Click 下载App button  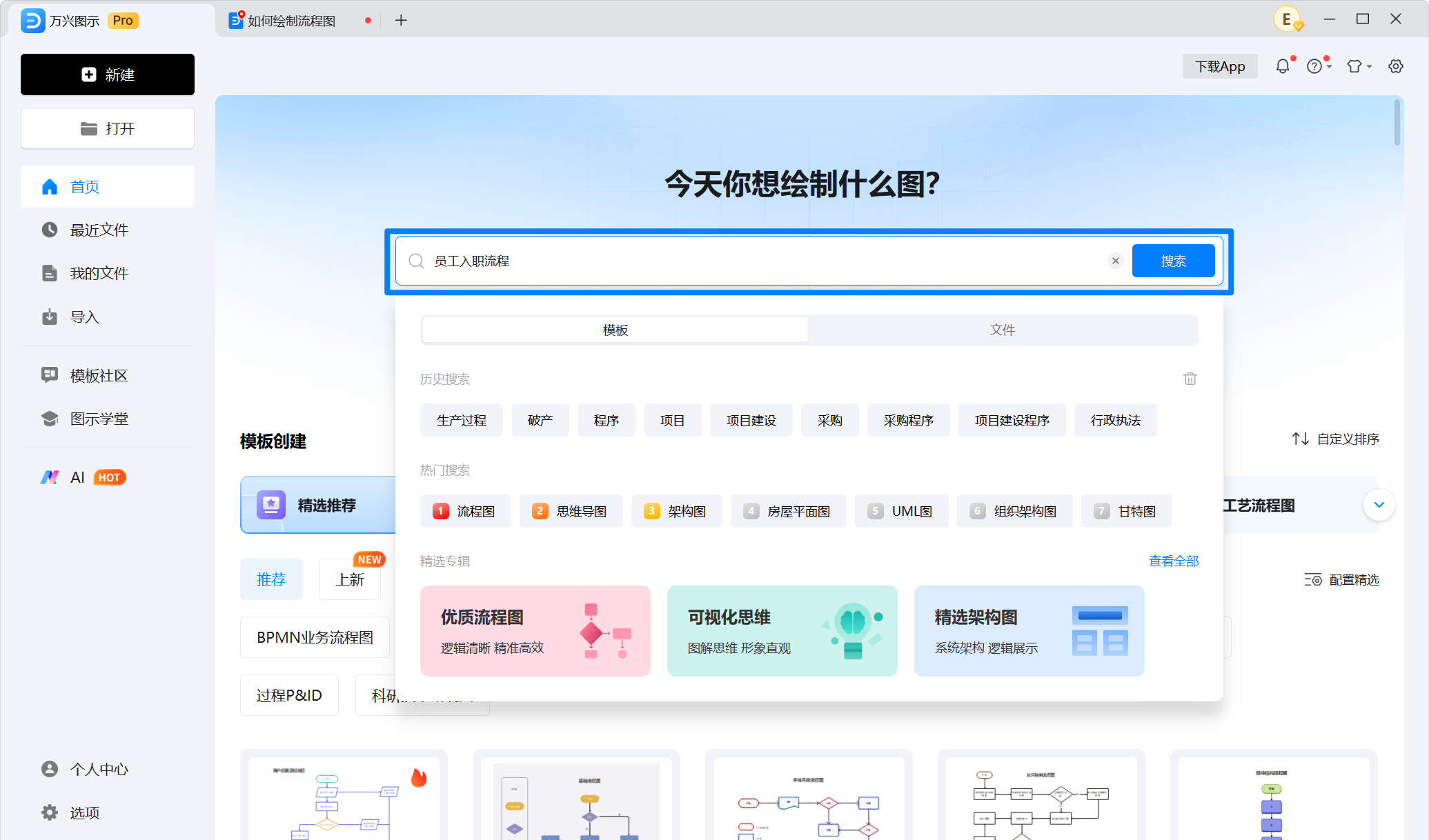[1220, 66]
